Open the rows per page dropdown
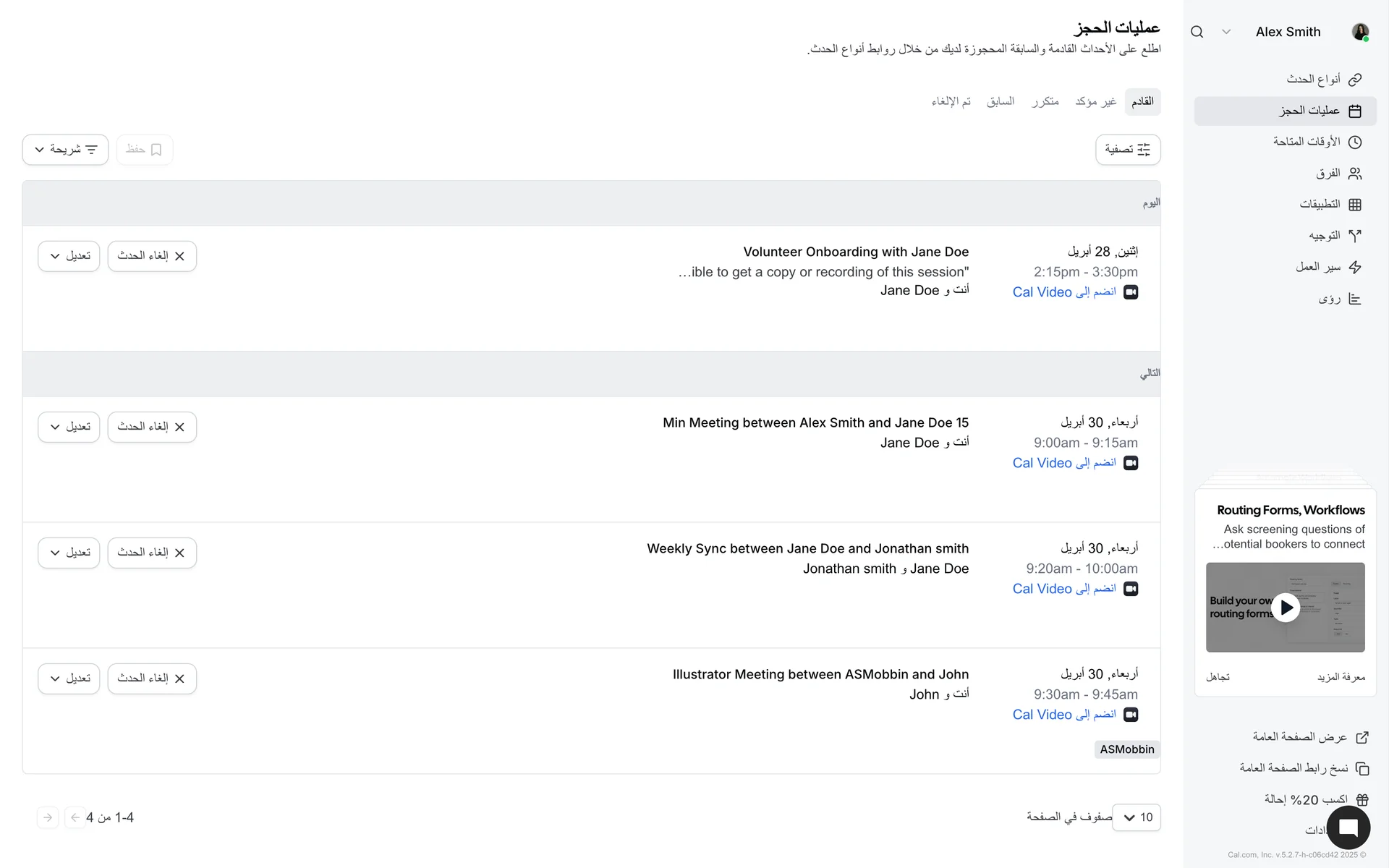Image resolution: width=1389 pixels, height=868 pixels. (x=1137, y=817)
